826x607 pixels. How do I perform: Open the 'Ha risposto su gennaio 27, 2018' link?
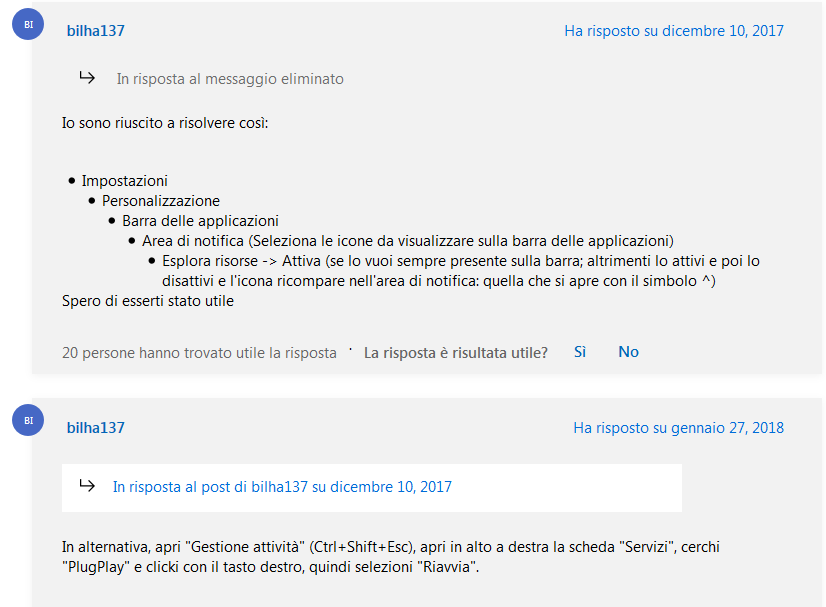pos(678,428)
